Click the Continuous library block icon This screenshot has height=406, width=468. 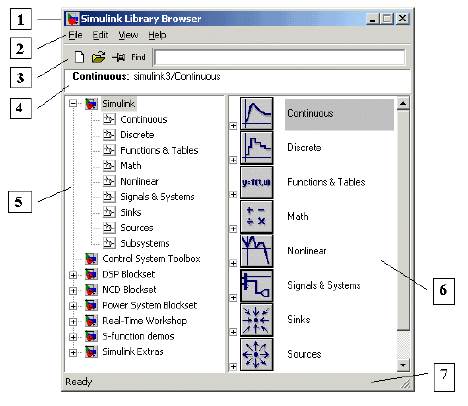tap(256, 114)
